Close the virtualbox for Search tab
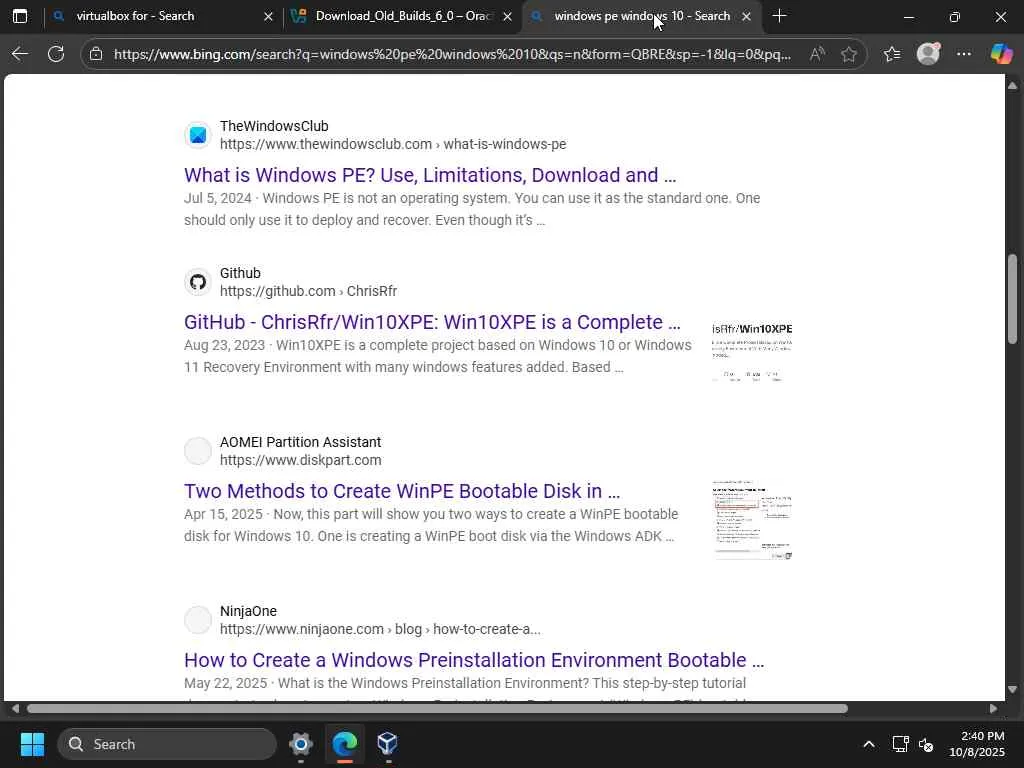Screen dimensions: 1024x768 [268, 16]
